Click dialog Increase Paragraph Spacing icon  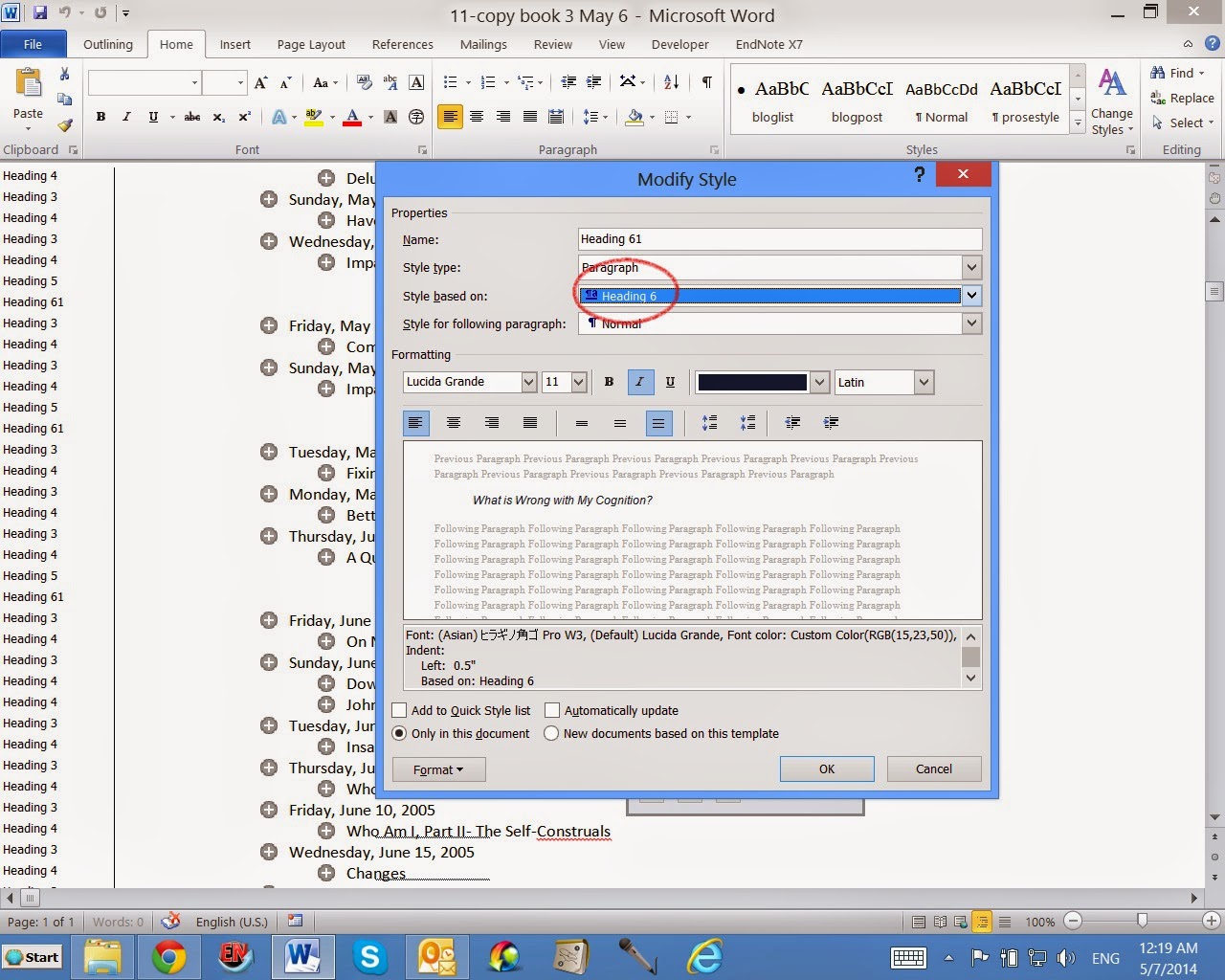click(710, 423)
